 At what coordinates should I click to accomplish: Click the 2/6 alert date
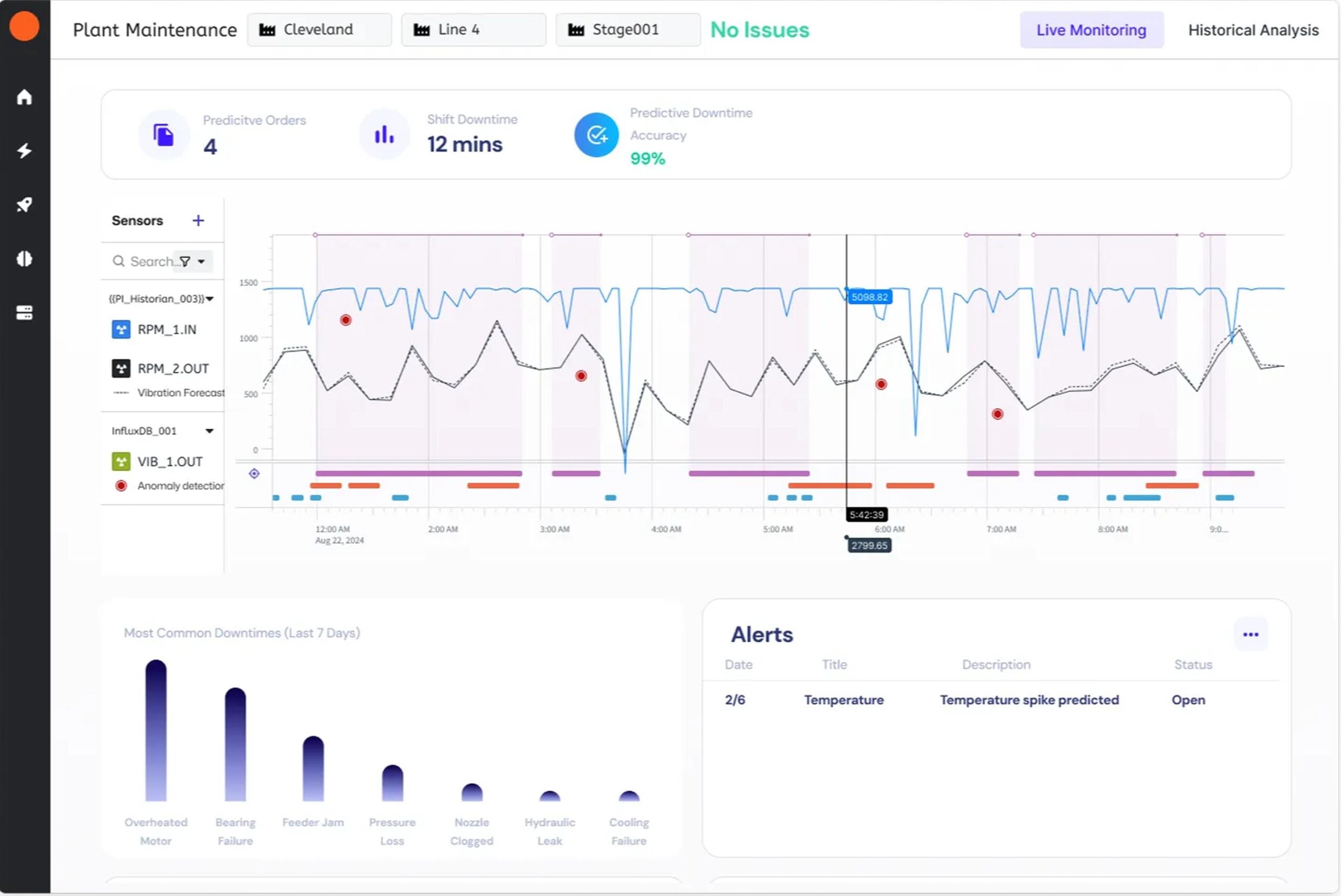(735, 700)
